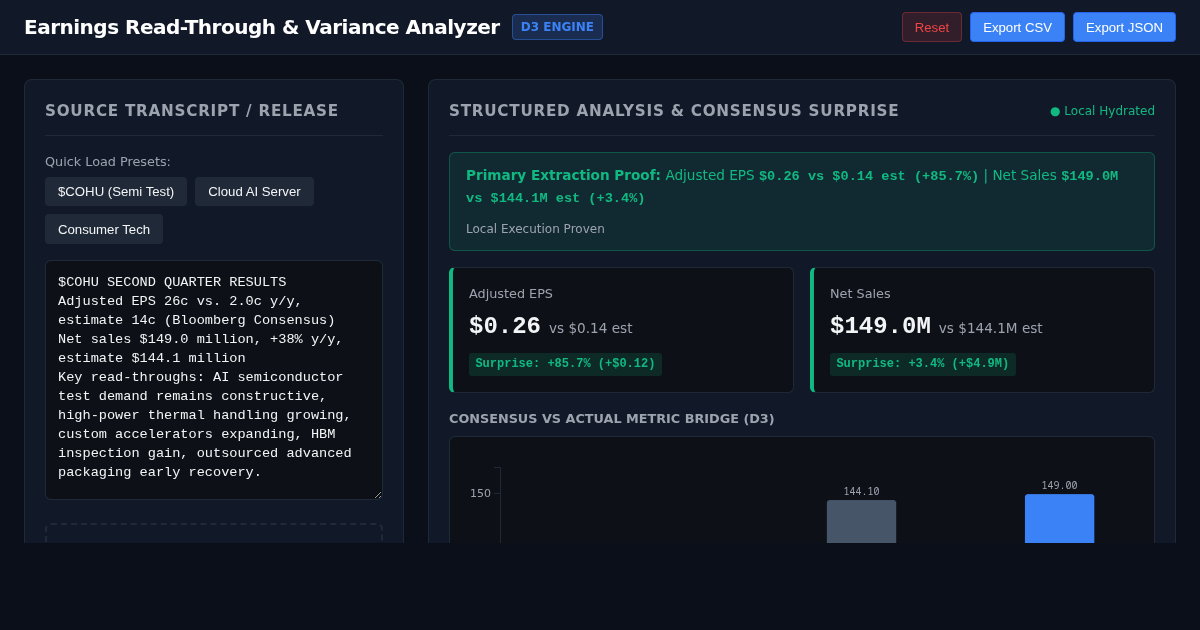
Task: Export results as JSON
Action: 1124,27
